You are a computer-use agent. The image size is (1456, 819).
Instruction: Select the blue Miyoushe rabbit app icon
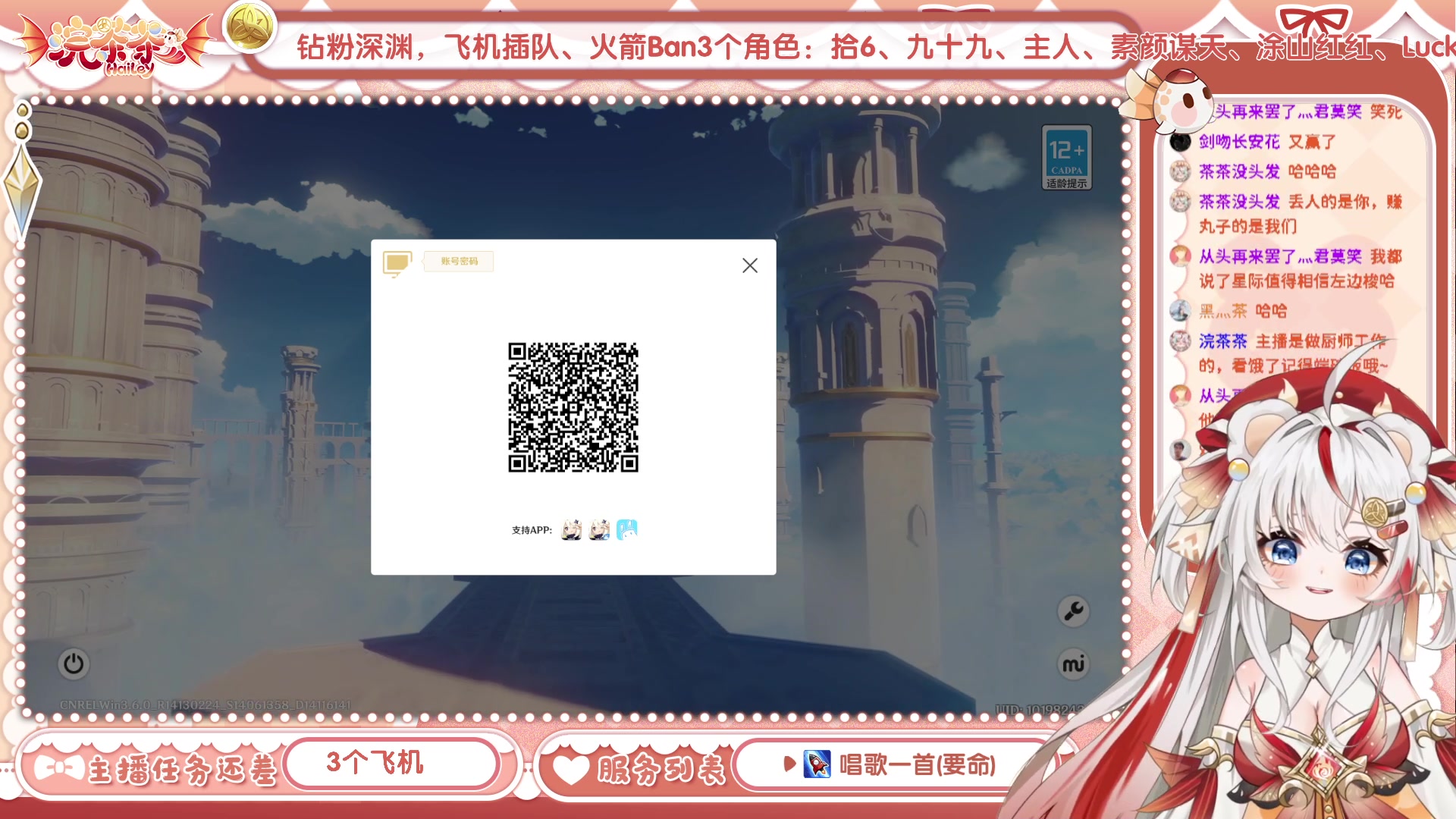pos(627,529)
